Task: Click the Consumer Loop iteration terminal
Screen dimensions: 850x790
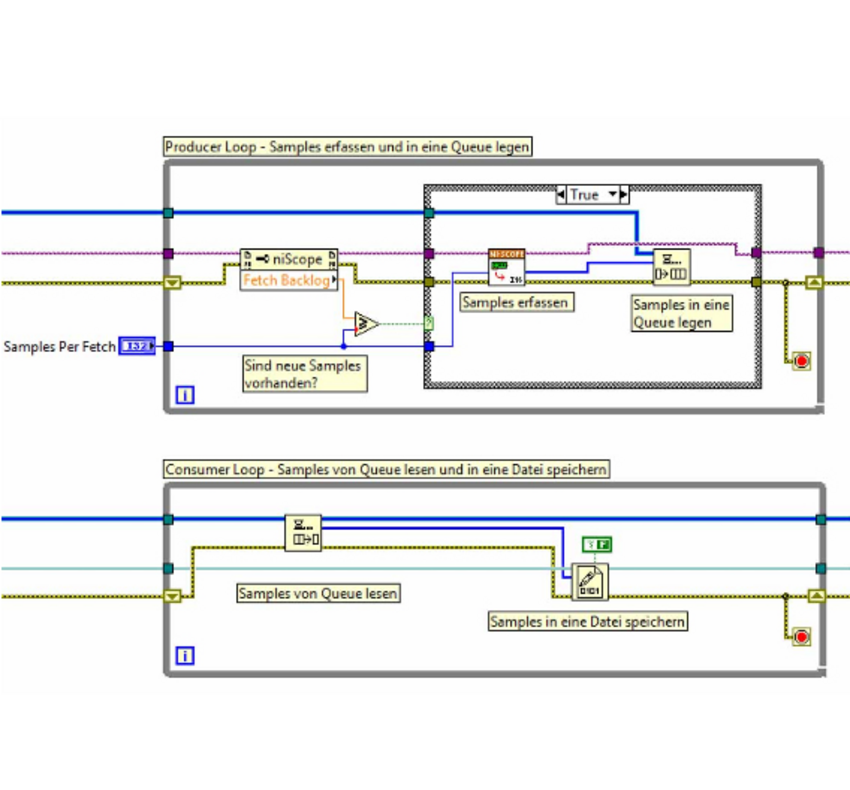Action: [185, 656]
